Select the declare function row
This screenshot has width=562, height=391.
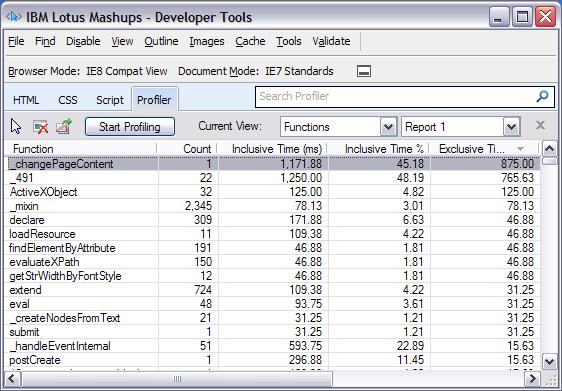click(x=273, y=220)
